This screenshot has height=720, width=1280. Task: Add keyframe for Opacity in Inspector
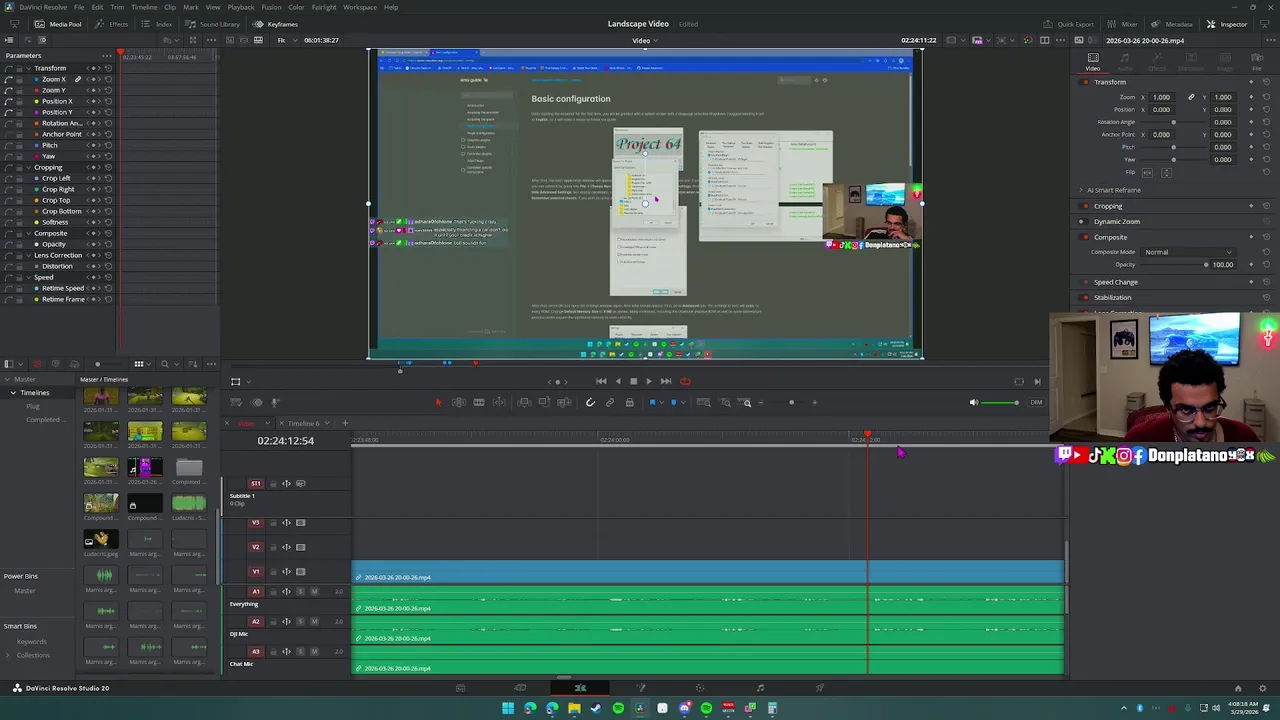[x=1251, y=265]
